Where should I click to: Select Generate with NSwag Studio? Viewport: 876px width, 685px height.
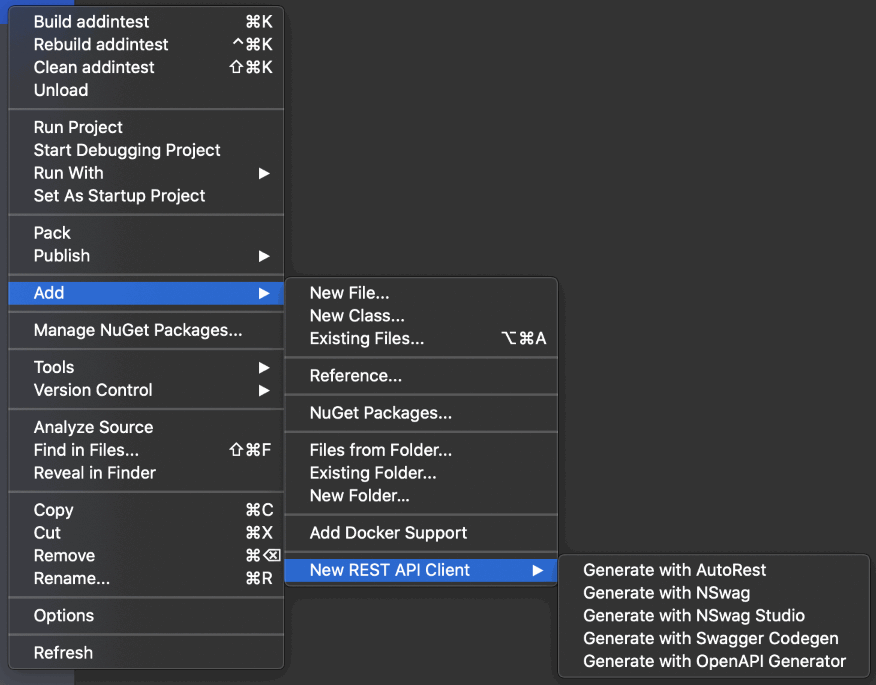click(714, 616)
